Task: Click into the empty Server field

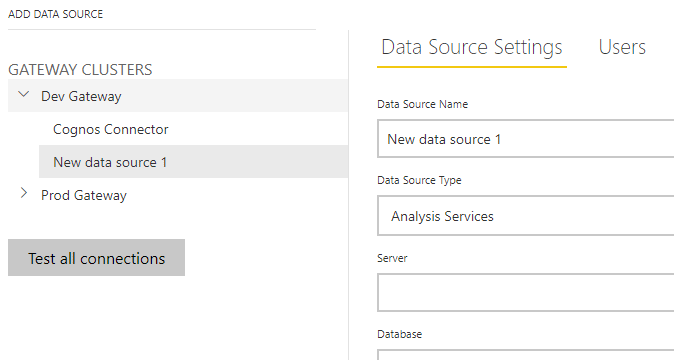Action: [526, 293]
